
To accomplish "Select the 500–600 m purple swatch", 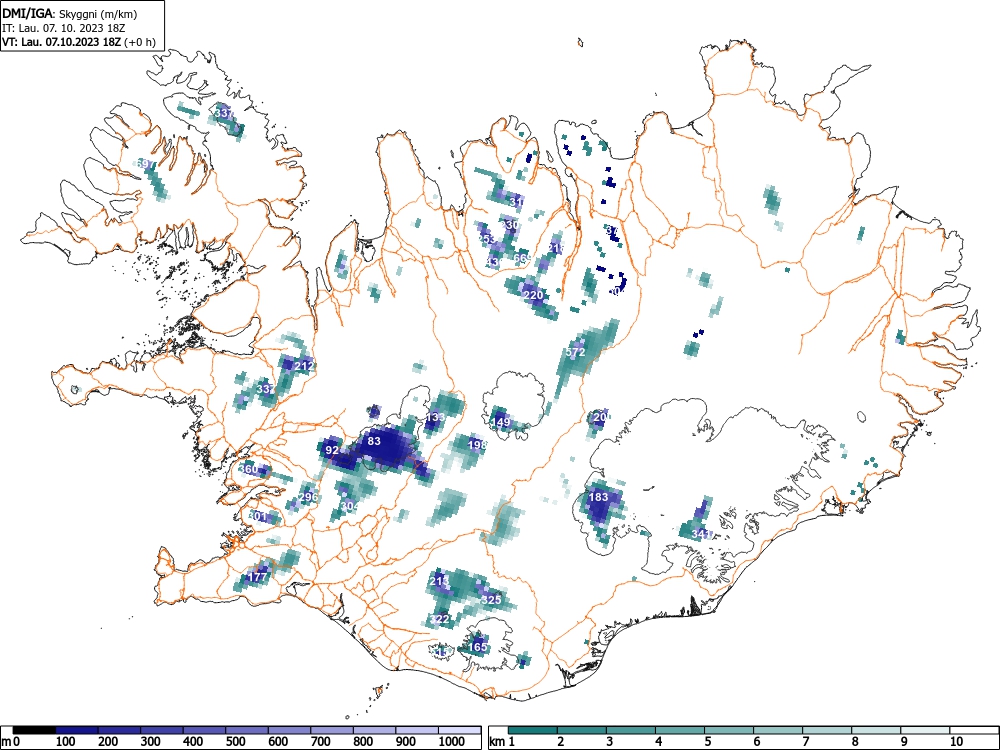I will (x=247, y=730).
